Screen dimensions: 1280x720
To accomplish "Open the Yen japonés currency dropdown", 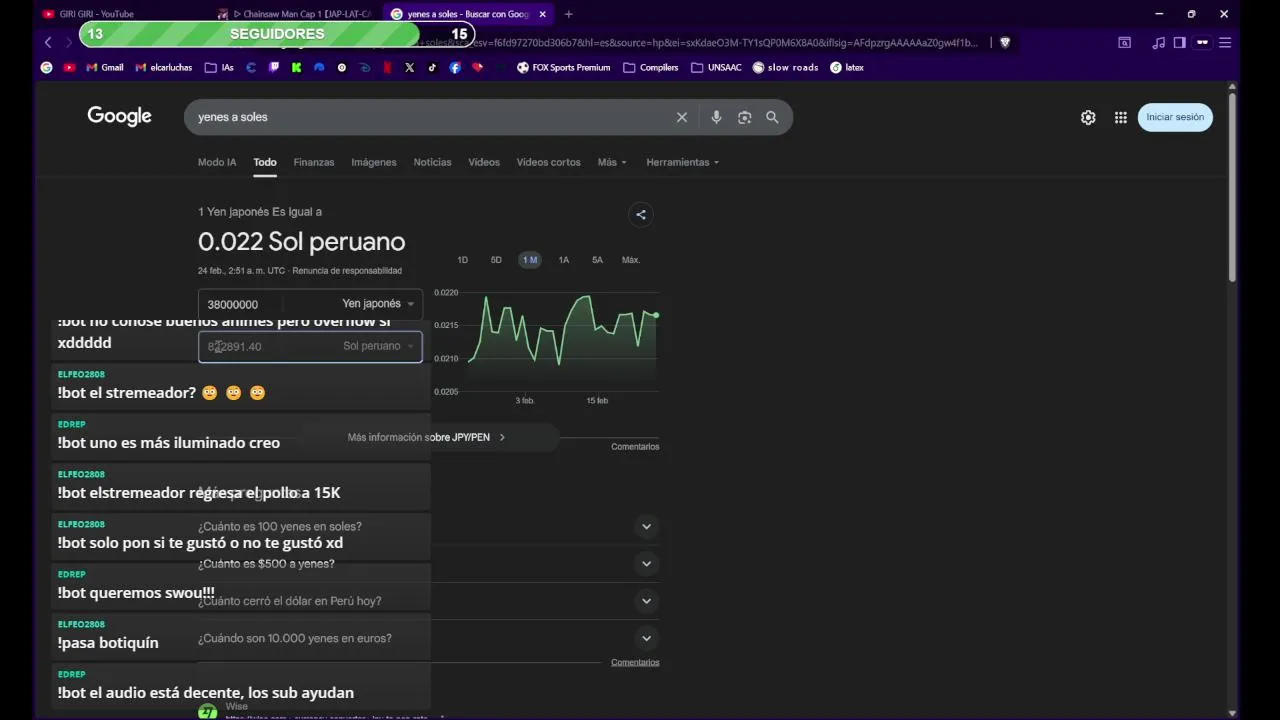I will click(x=378, y=304).
